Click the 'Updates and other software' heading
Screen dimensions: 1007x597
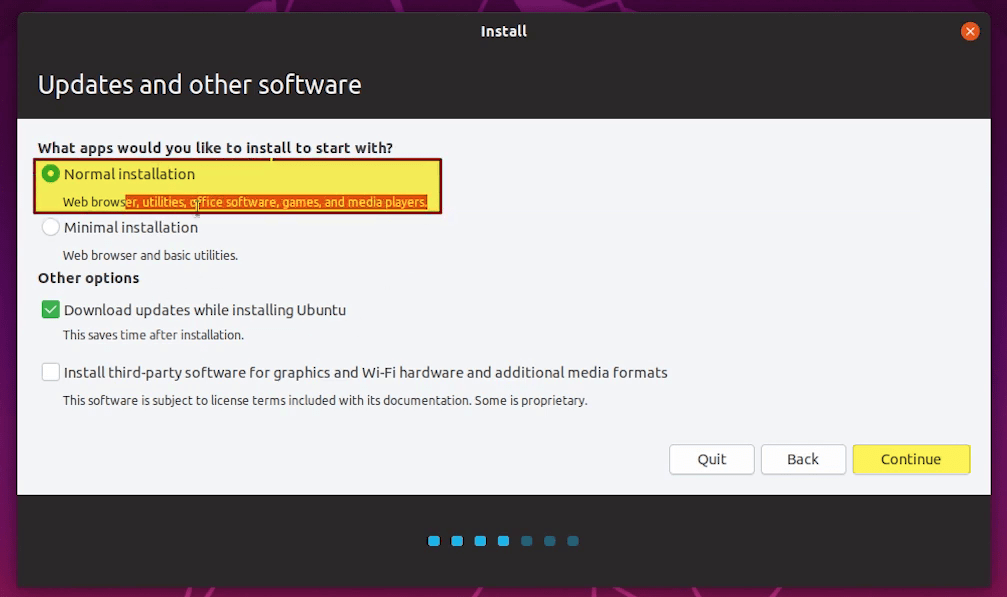click(200, 85)
